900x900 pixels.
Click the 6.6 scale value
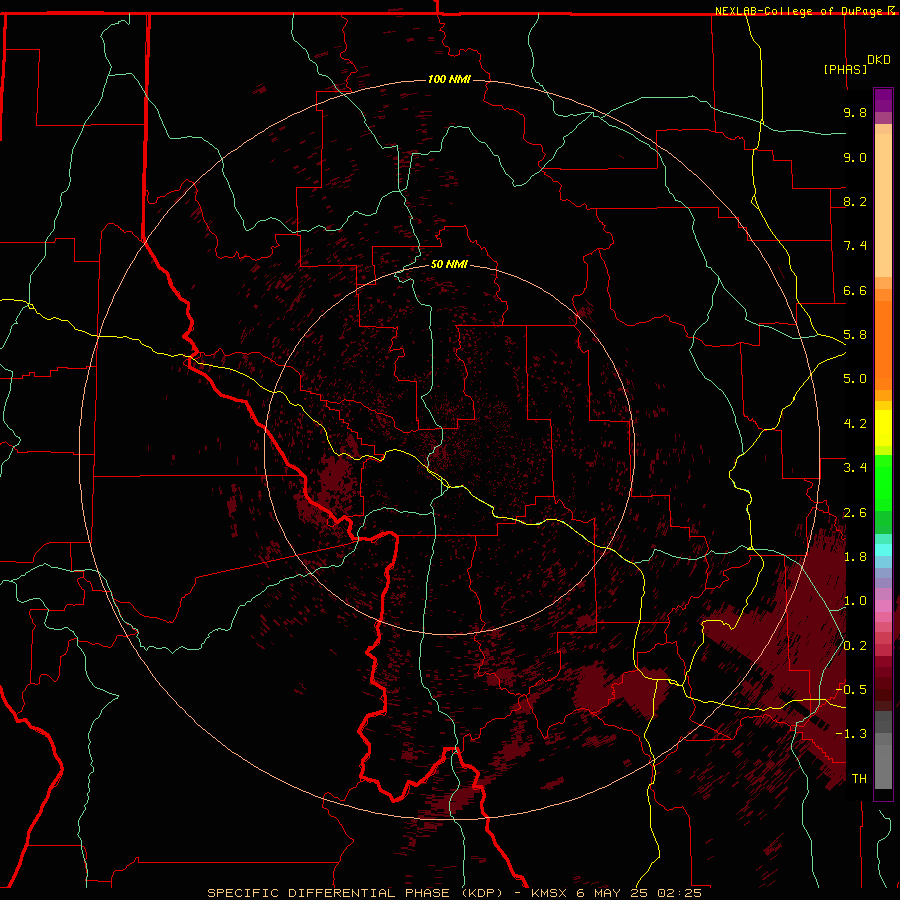click(x=855, y=290)
